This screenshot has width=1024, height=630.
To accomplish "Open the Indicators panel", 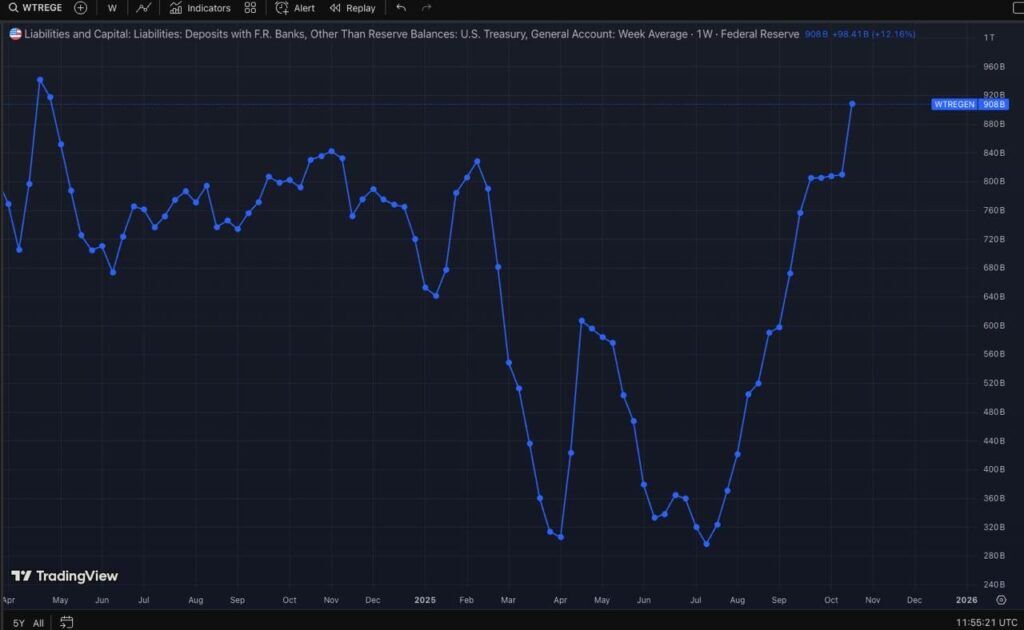I will point(200,8).
